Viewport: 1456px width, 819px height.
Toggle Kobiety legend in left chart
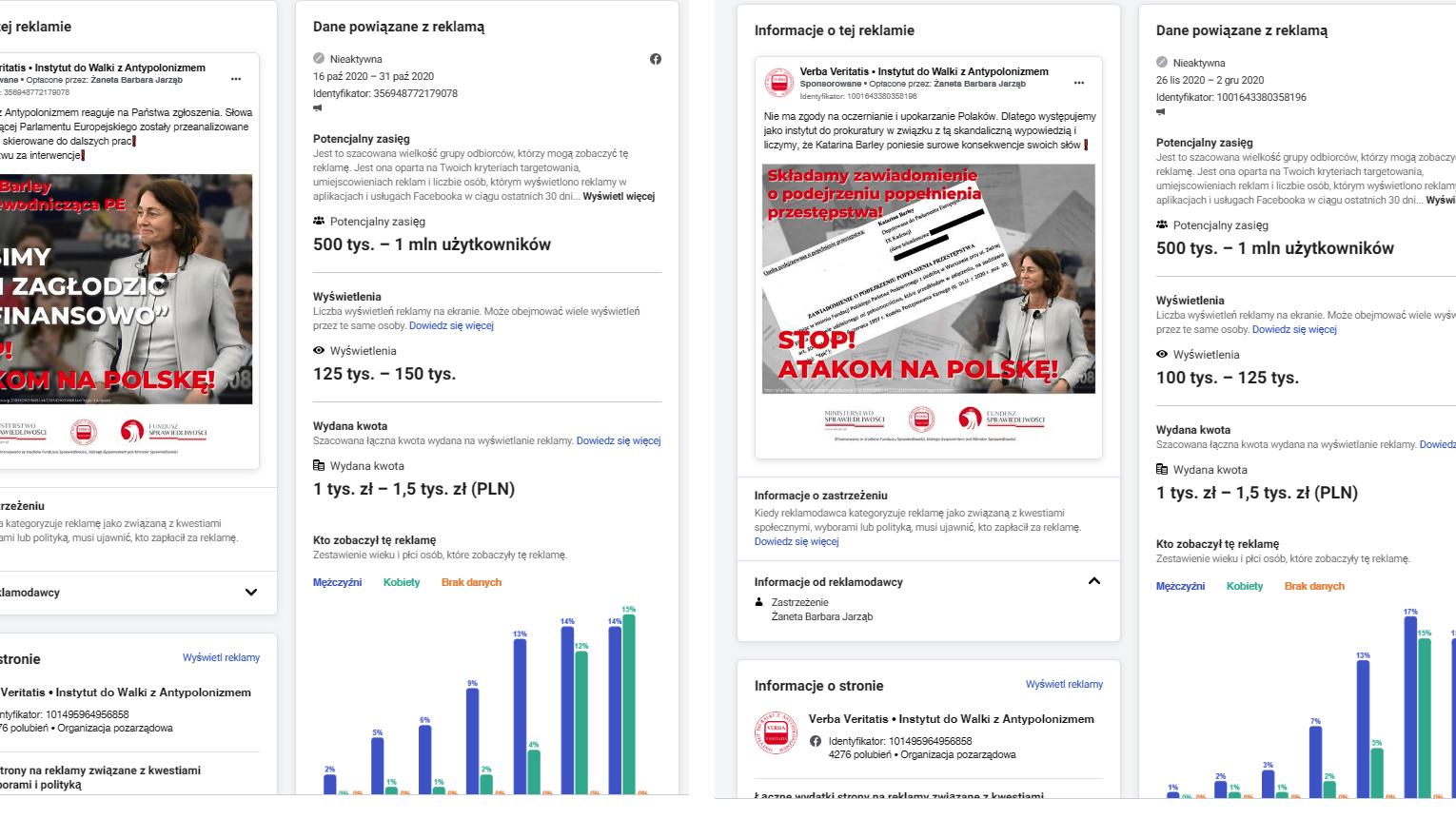pos(402,582)
